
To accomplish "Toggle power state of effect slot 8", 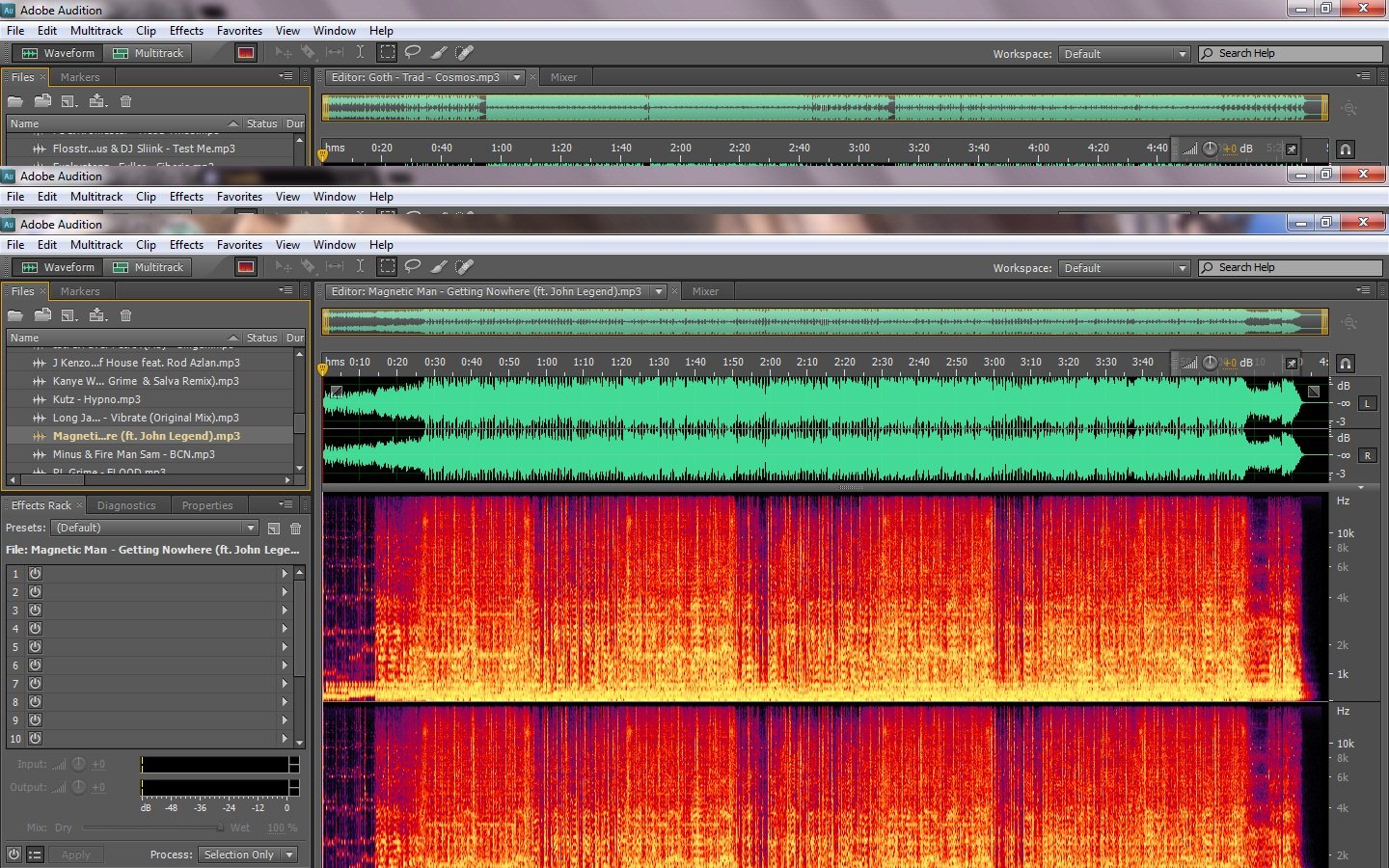I will pos(35,702).
